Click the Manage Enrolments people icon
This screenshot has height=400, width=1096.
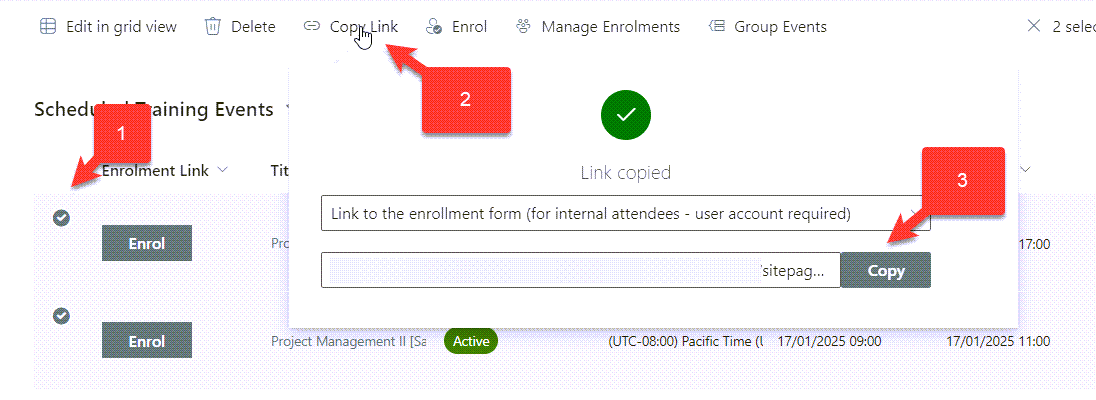pyautogui.click(x=523, y=27)
